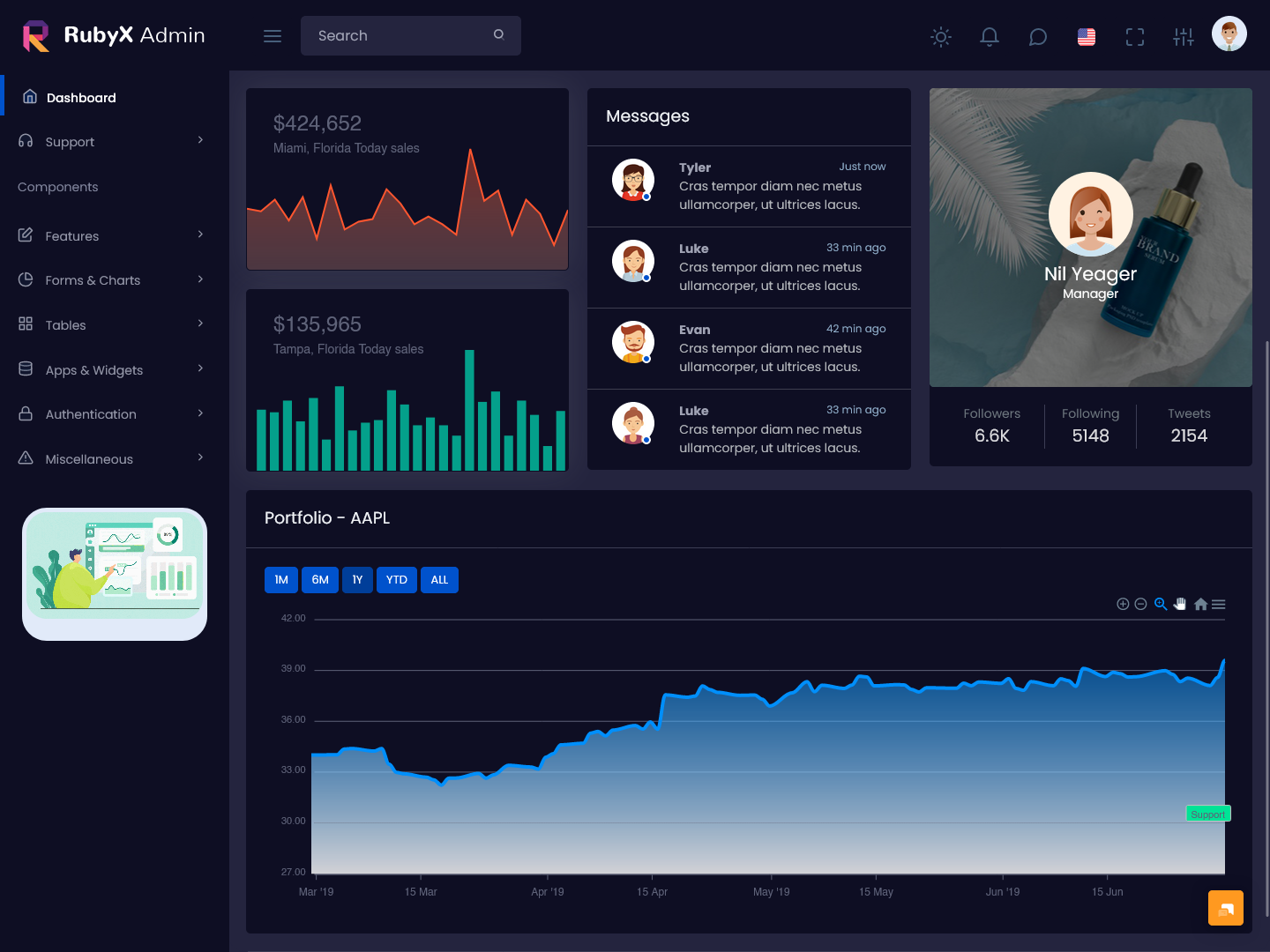Zoom out the AAPL chart
This screenshot has width=1270, height=952.
[1140, 604]
